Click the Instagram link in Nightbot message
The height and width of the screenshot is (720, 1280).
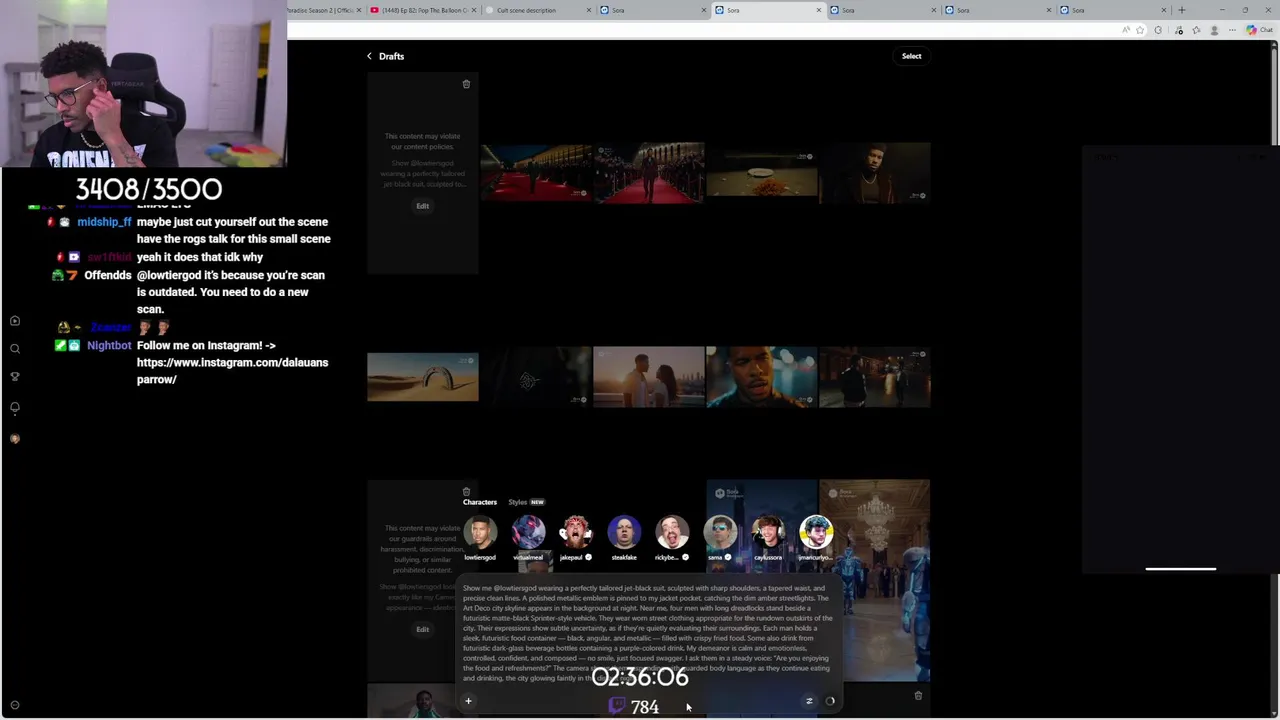coord(232,371)
